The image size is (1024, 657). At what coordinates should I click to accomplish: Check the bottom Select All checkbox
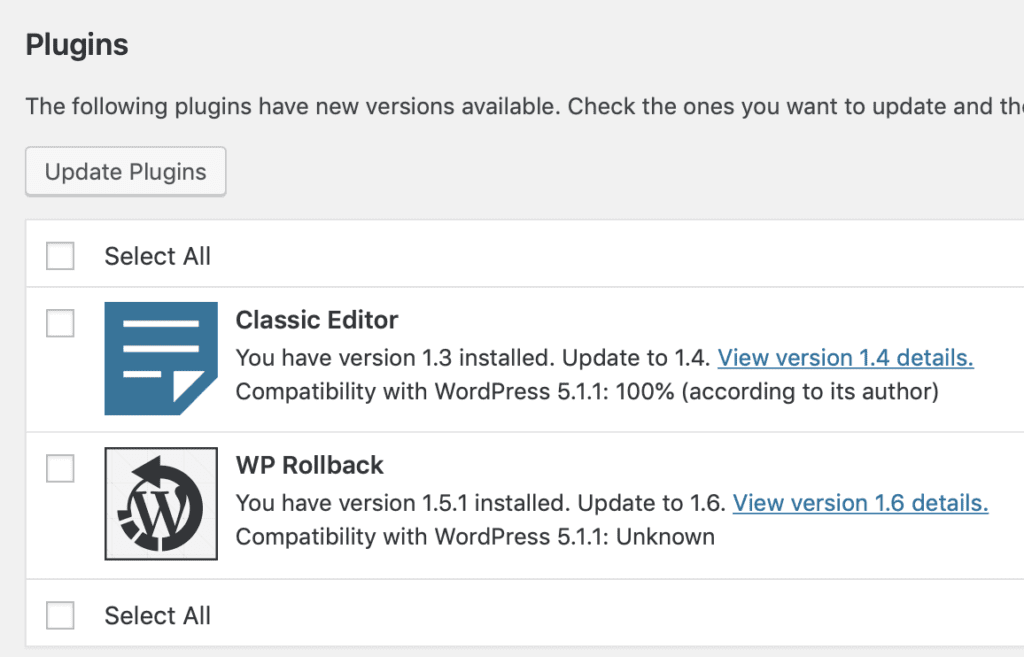[60, 615]
